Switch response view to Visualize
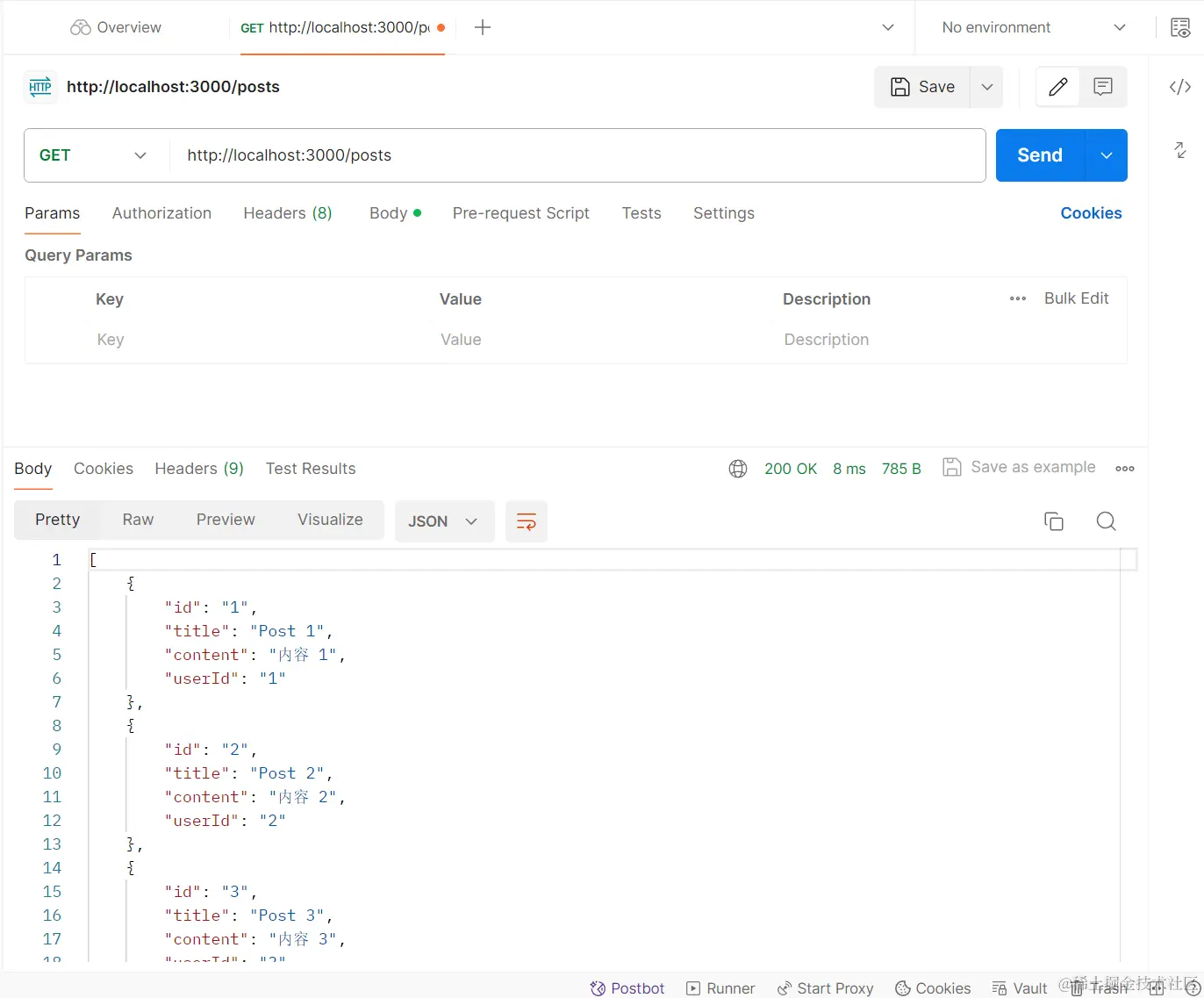Image resolution: width=1204 pixels, height=998 pixels. 330,520
